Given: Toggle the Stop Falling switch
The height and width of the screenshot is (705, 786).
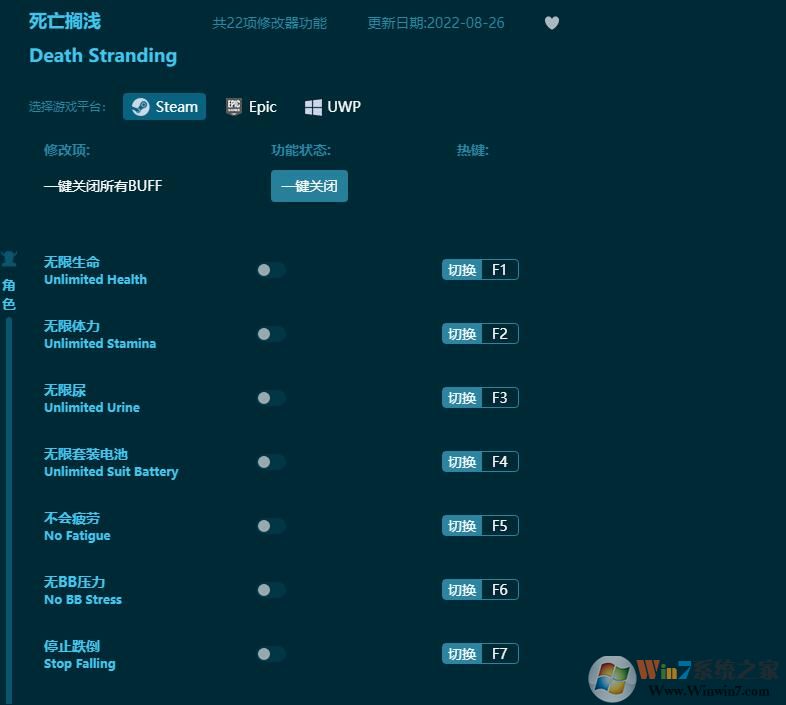Looking at the screenshot, I should click(271, 654).
